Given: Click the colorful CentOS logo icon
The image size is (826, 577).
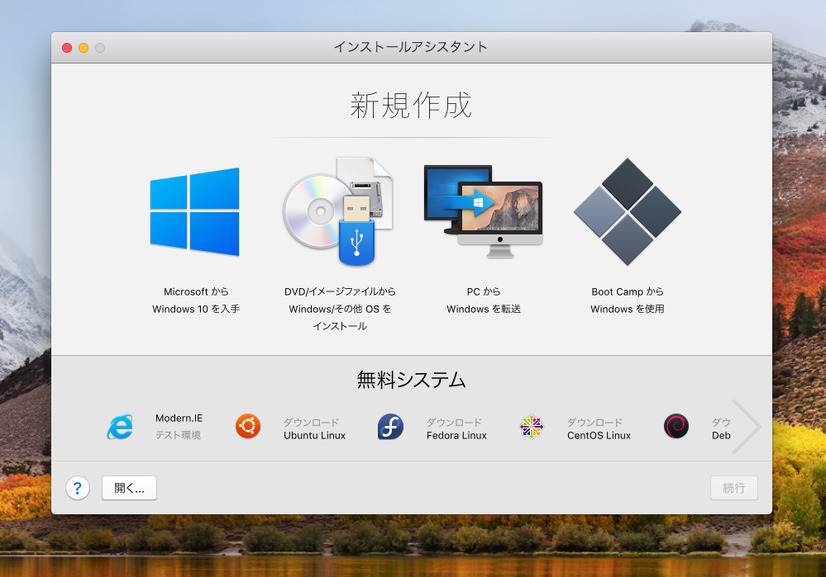Looking at the screenshot, I should click(x=532, y=427).
